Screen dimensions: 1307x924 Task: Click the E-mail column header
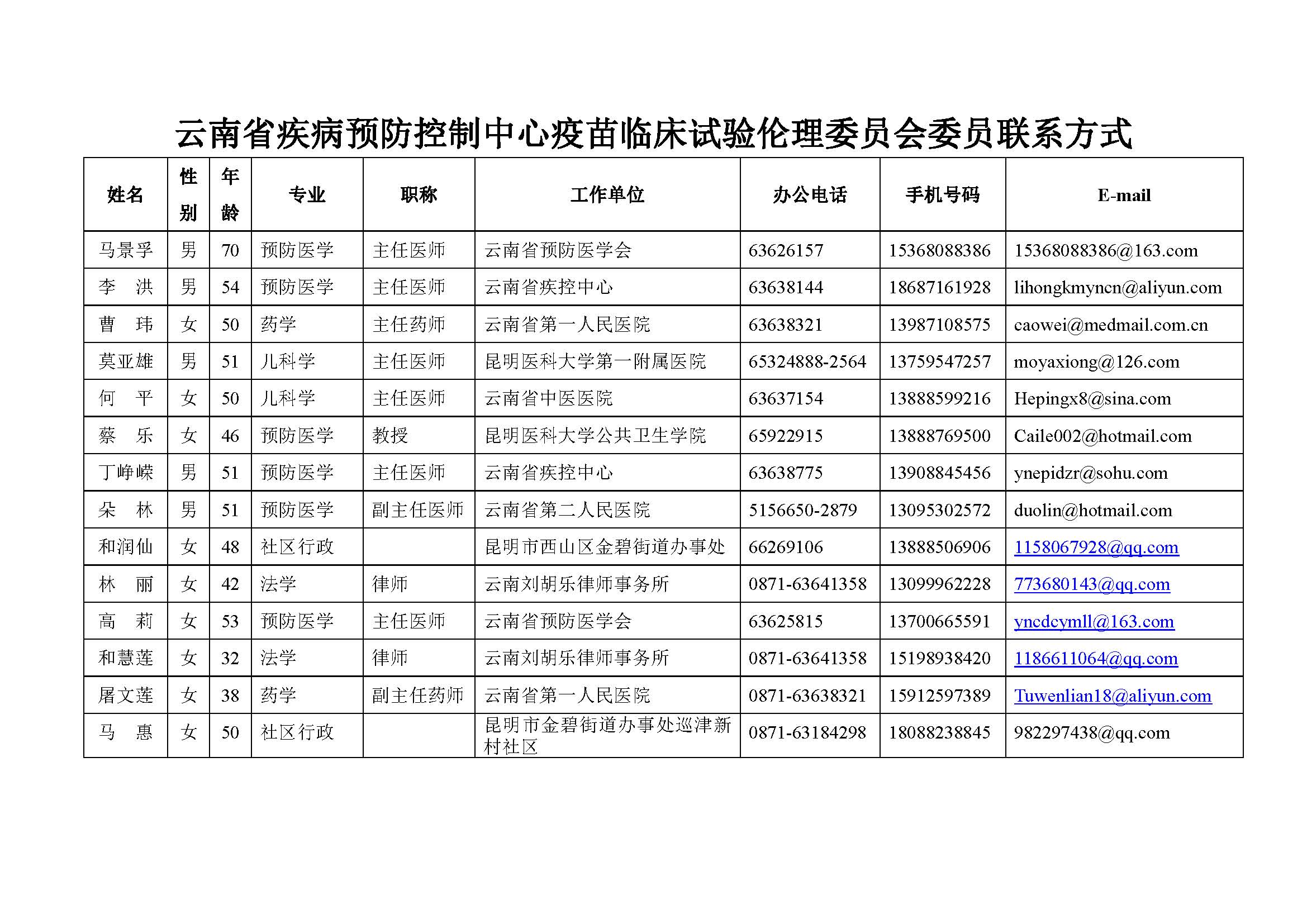pyautogui.click(x=1124, y=195)
